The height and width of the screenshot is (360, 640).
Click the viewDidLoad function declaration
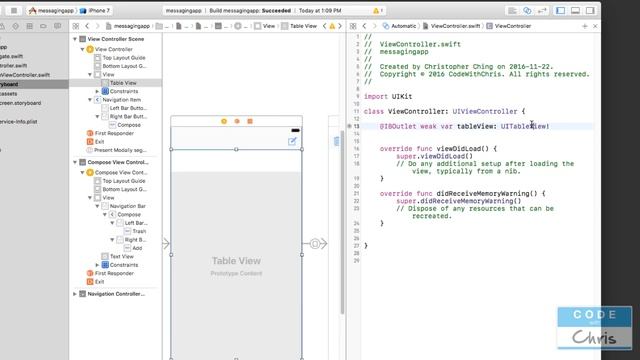coord(438,149)
